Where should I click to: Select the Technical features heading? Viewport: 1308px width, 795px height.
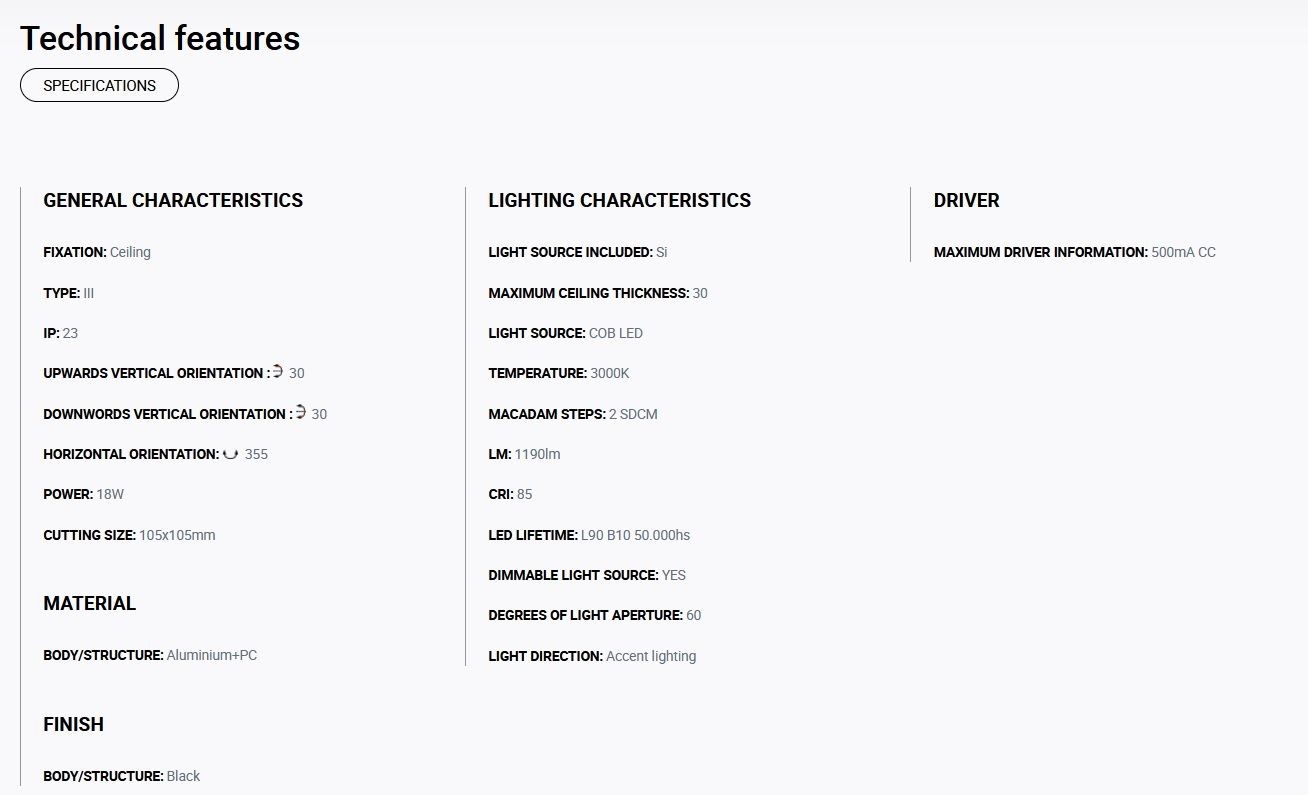[x=160, y=38]
